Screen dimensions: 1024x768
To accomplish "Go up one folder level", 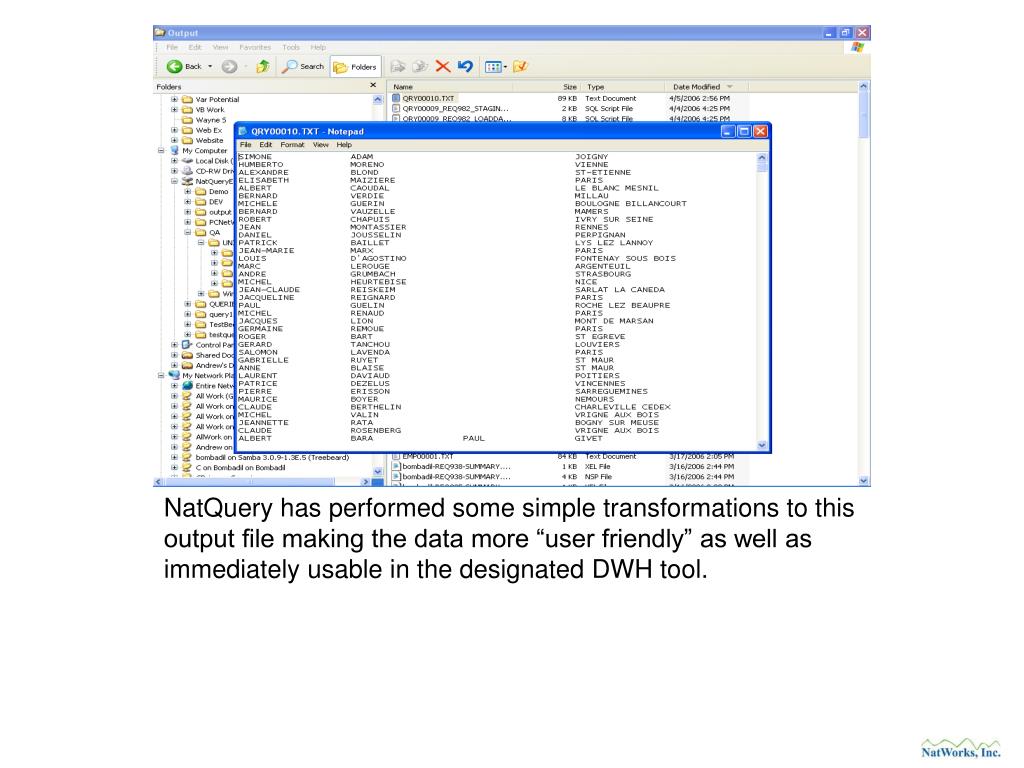I will [x=263, y=66].
